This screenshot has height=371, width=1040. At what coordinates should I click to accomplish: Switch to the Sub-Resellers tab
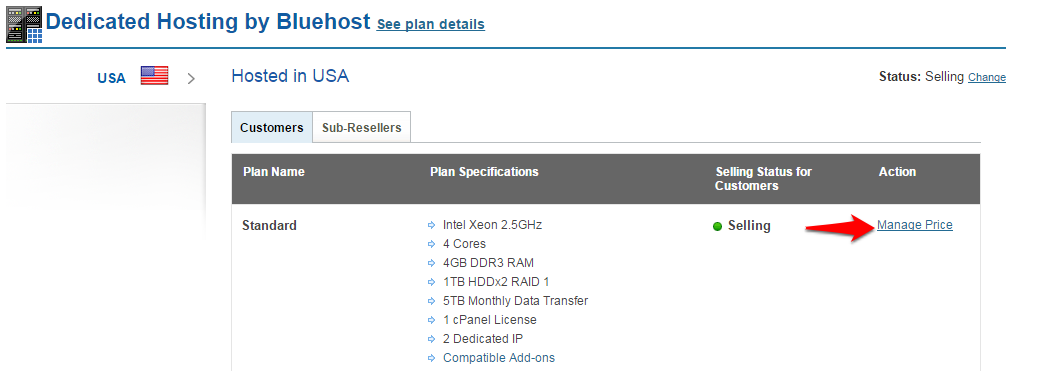coord(361,127)
